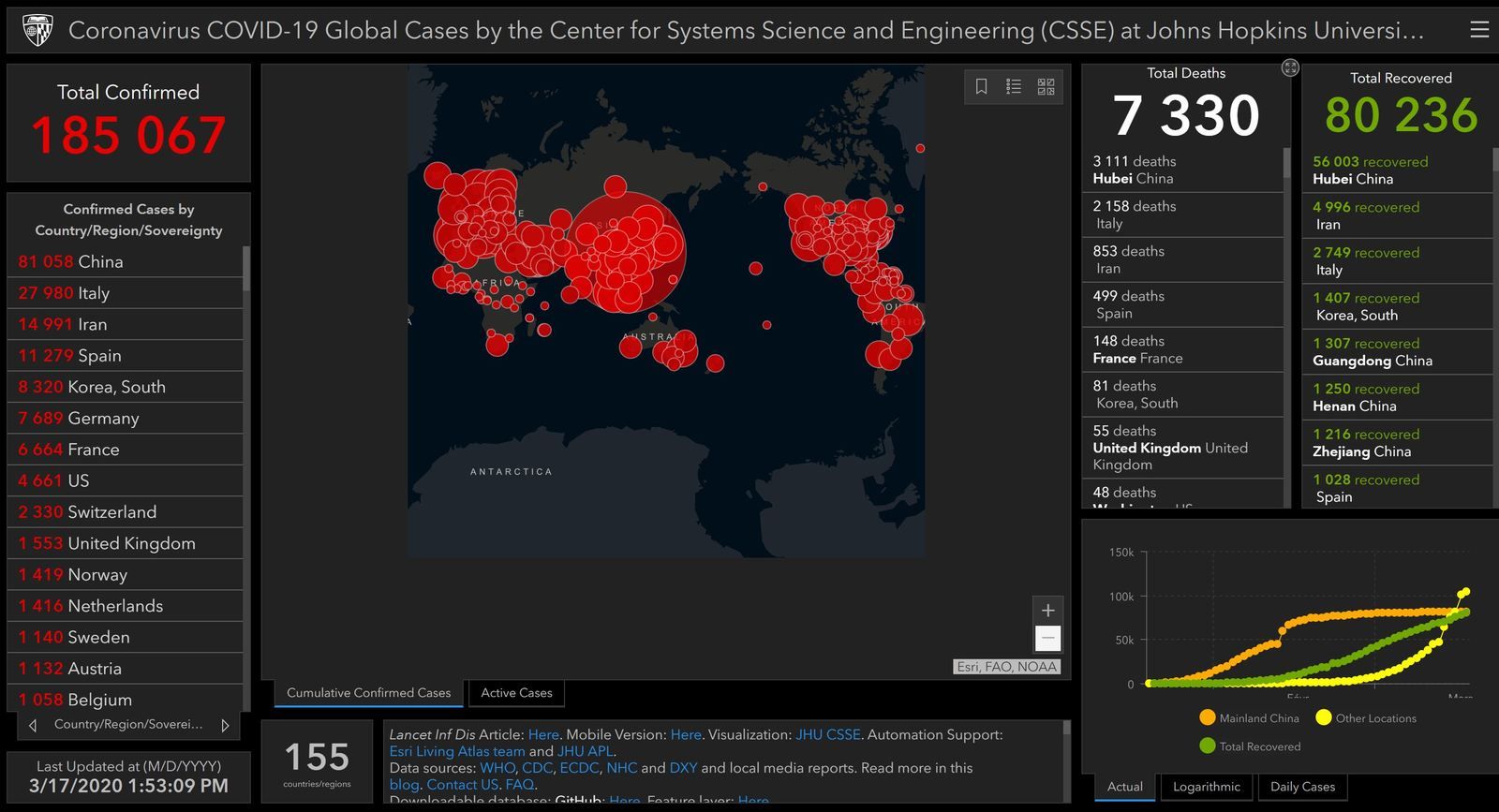
Task: Open the JHU APL link
Action: (x=586, y=751)
